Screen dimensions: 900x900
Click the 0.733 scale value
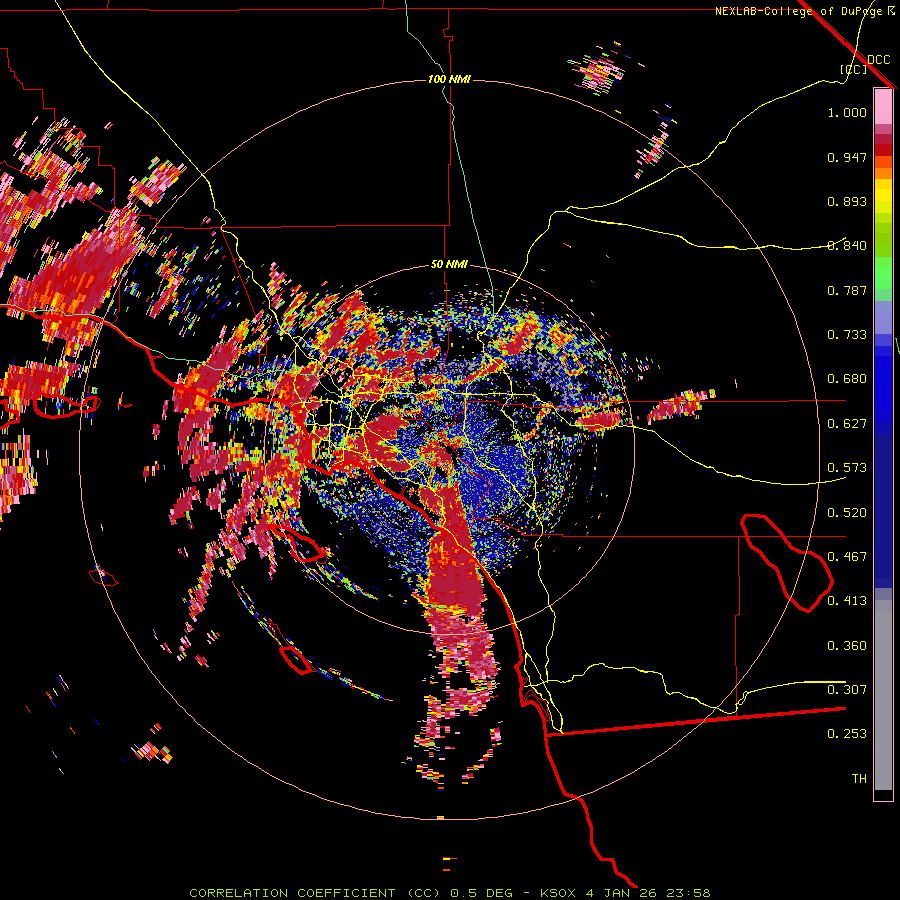[847, 335]
